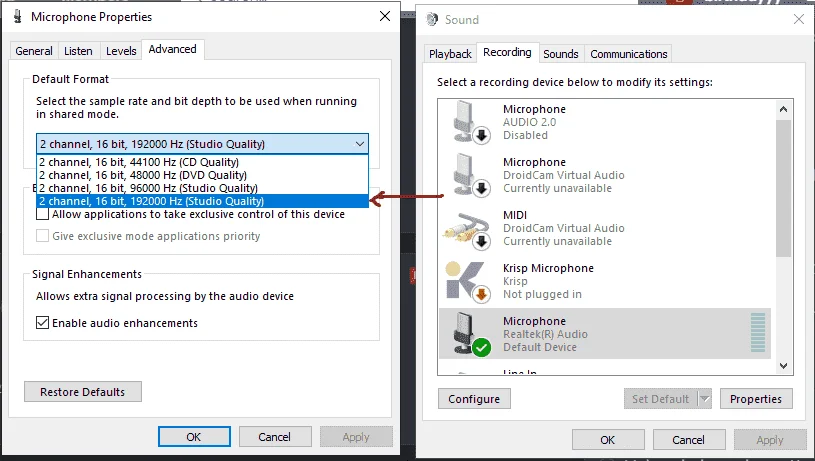Open the Sounds tab

click(561, 54)
